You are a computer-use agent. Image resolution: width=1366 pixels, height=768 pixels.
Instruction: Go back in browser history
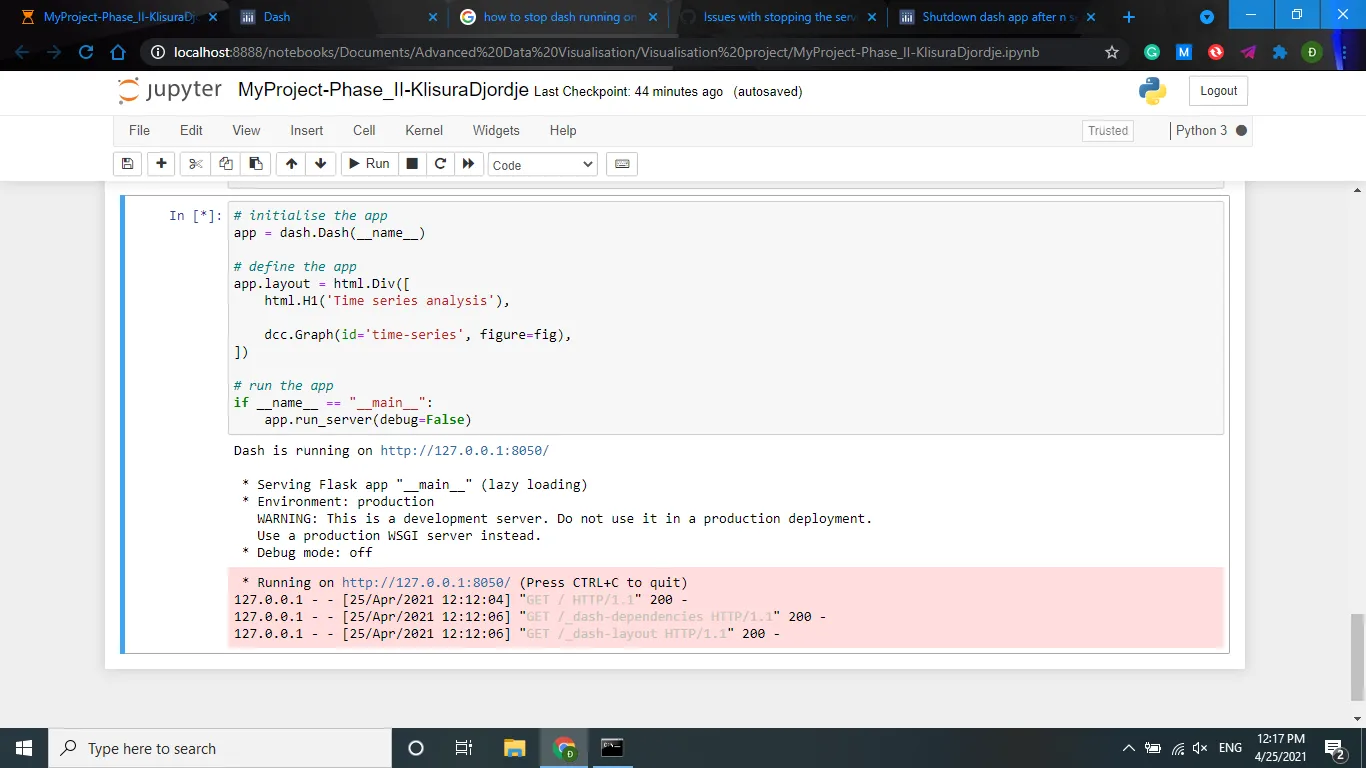[x=22, y=52]
